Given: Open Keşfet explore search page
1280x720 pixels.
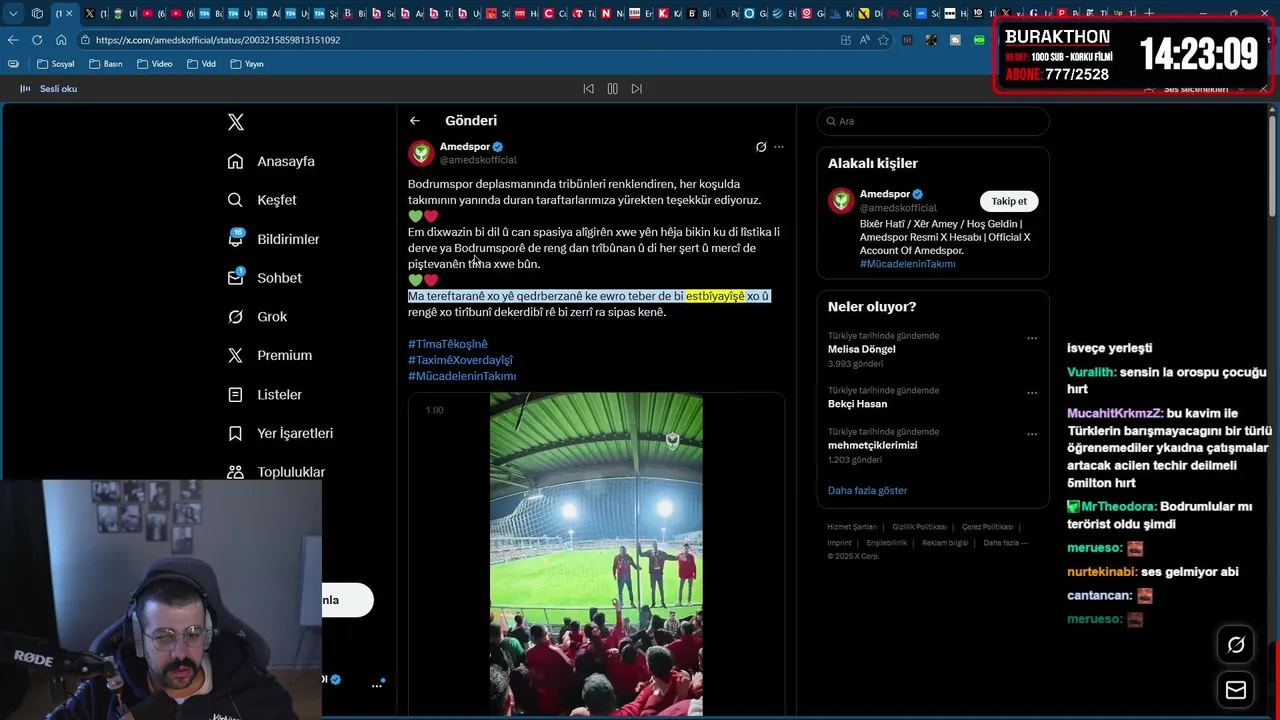Looking at the screenshot, I should pyautogui.click(x=262, y=200).
